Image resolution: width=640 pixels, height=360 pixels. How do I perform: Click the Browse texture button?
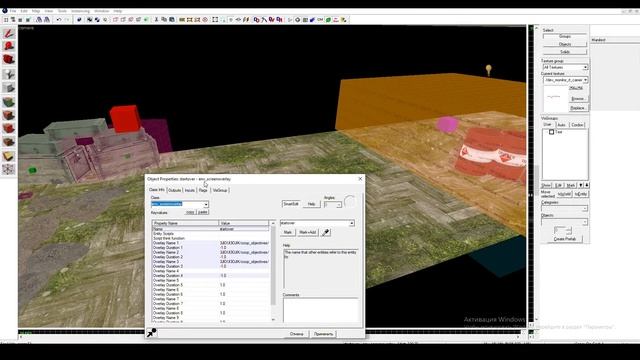tap(578, 99)
